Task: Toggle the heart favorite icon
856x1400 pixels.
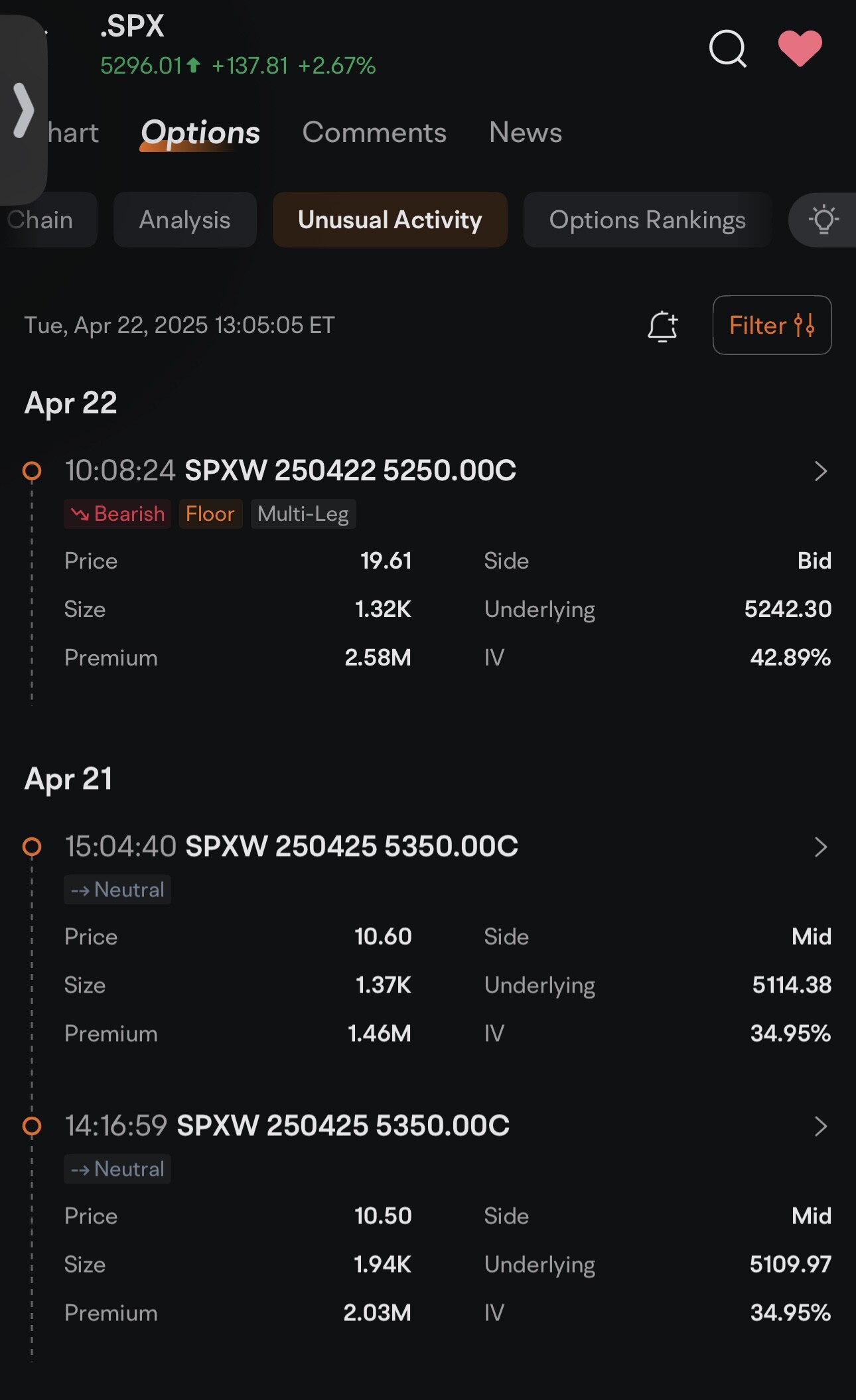Action: pos(800,48)
